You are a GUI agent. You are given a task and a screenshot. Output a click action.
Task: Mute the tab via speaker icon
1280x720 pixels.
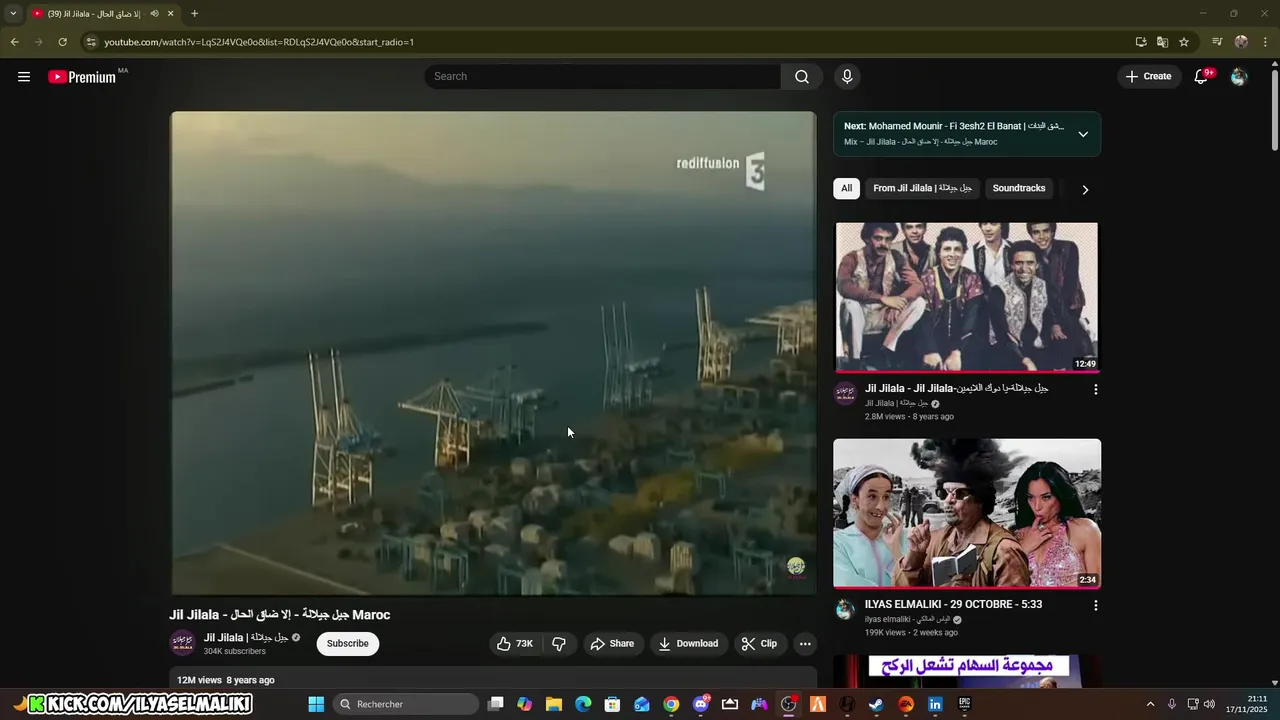tap(154, 14)
